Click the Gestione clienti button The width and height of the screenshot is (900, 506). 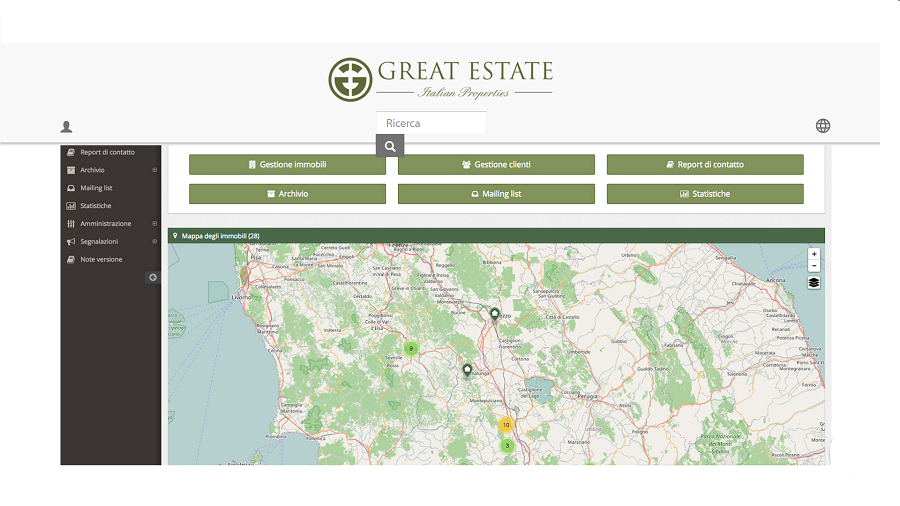click(496, 165)
